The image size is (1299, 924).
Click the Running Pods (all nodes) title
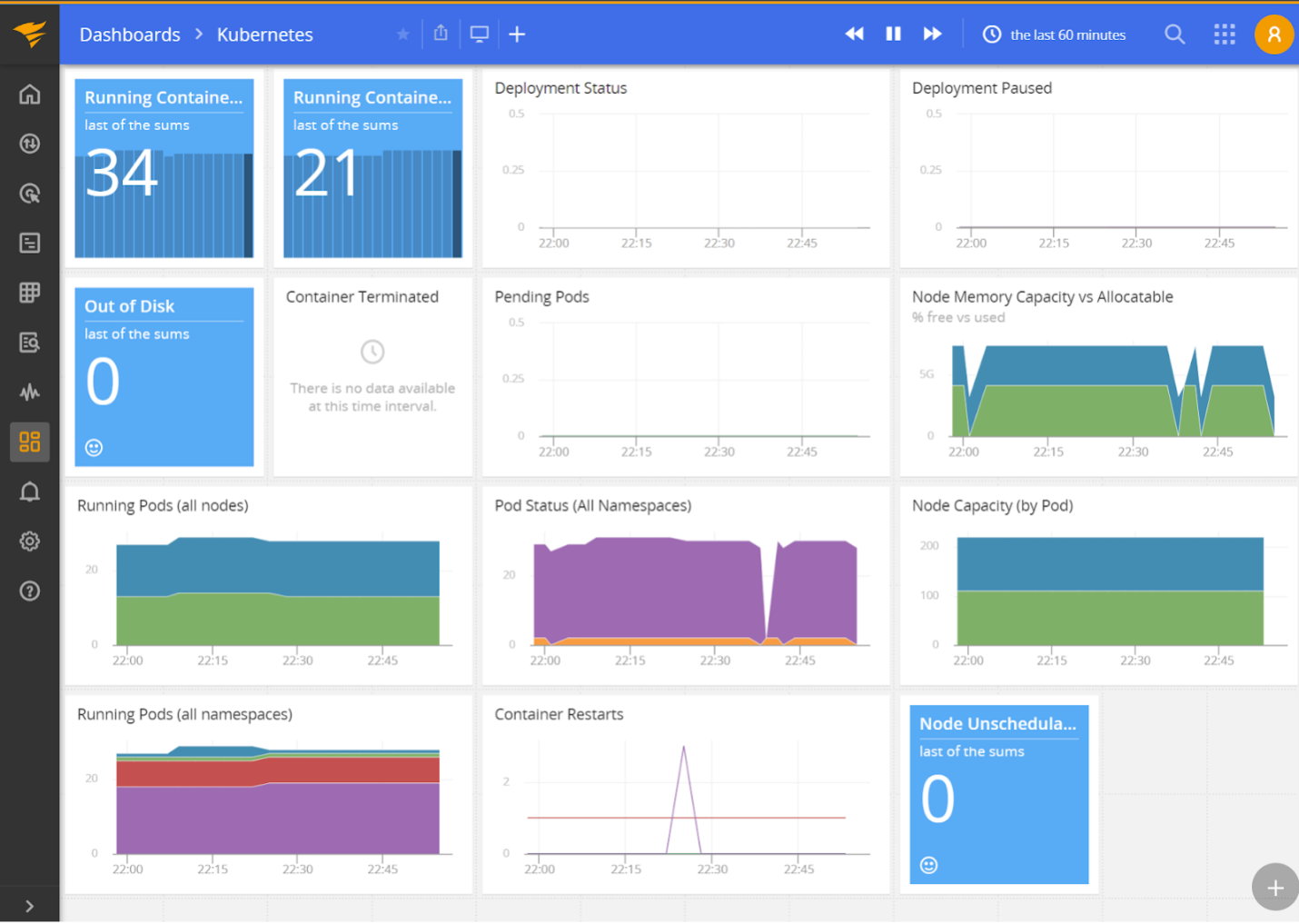pos(163,505)
